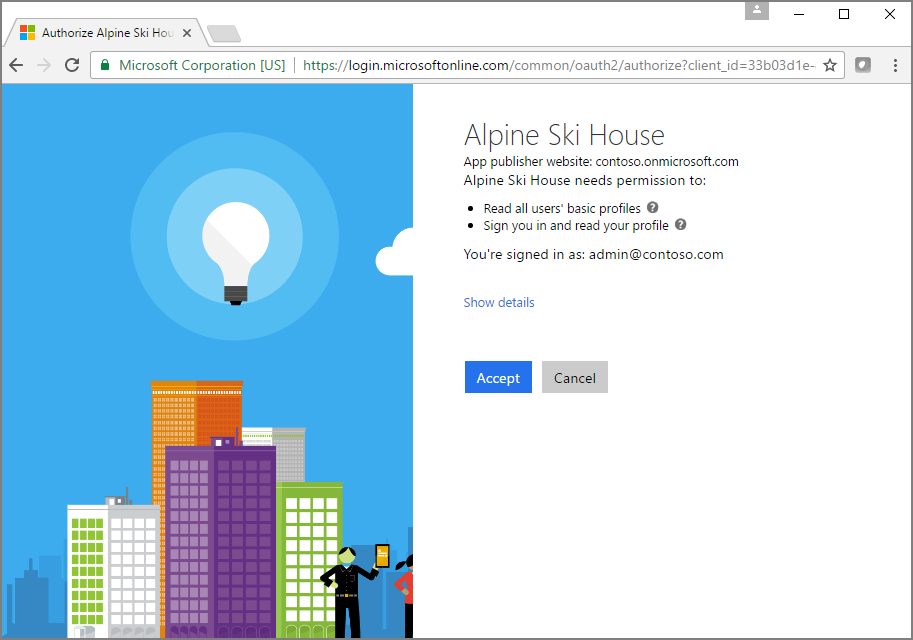This screenshot has height=640, width=913.
Task: Minimize the browser window
Action: tap(799, 14)
